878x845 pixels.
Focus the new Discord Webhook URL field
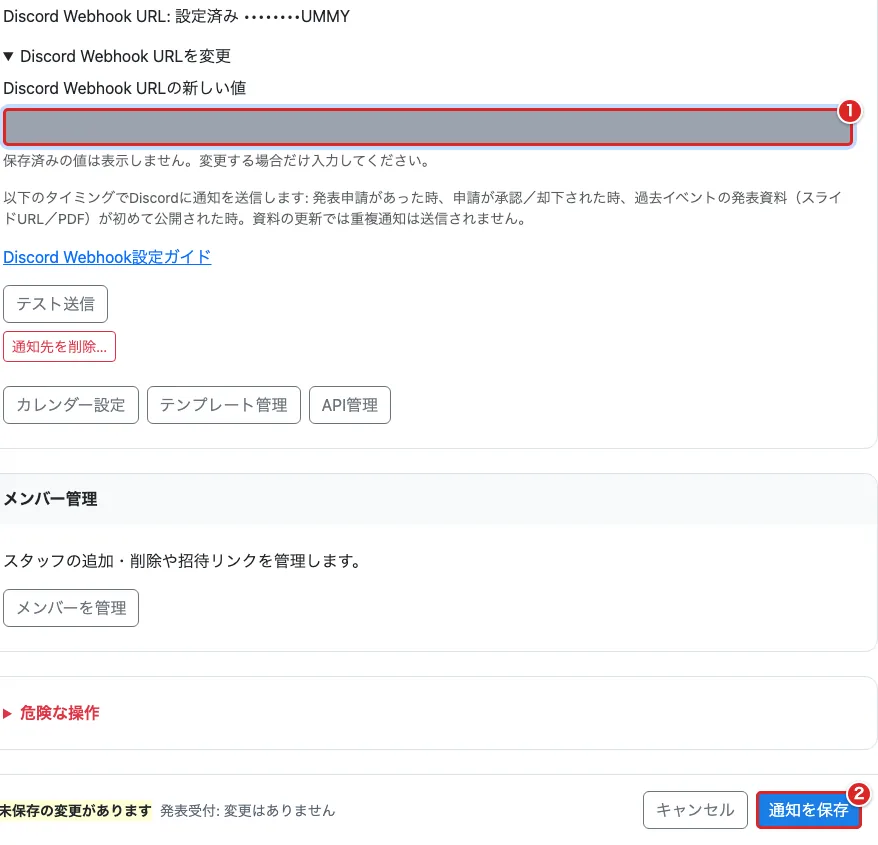pos(428,127)
